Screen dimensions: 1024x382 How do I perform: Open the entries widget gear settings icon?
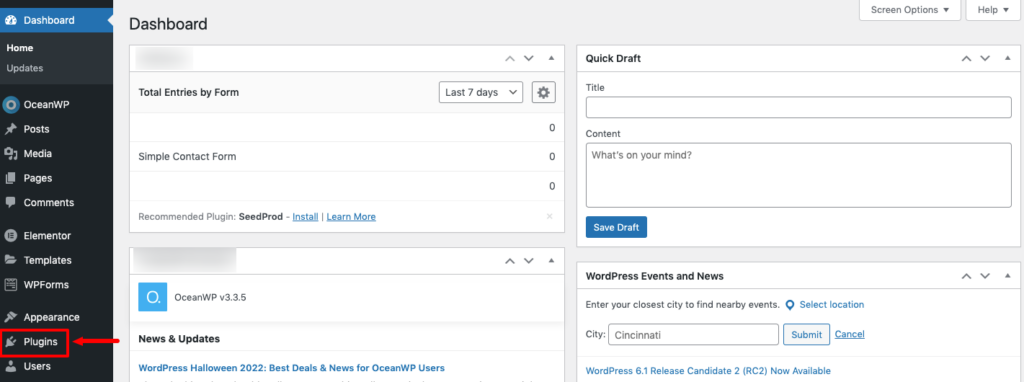point(543,93)
